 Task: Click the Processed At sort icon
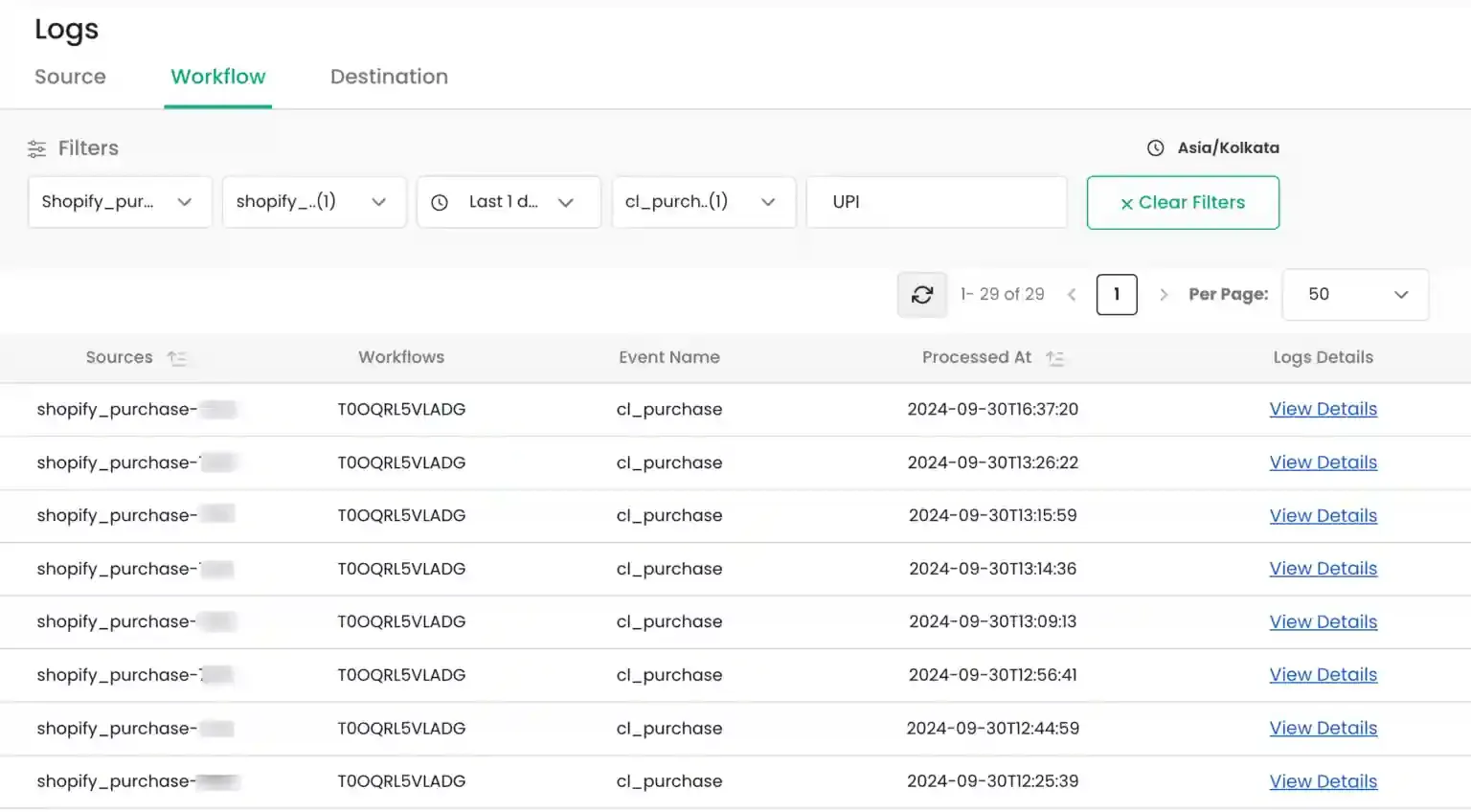1055,358
